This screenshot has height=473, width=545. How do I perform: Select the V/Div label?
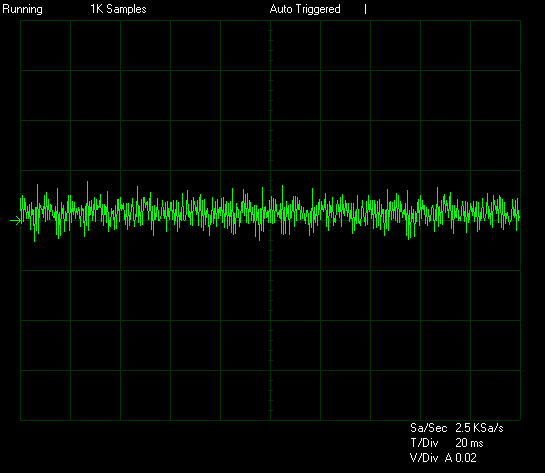click(424, 458)
